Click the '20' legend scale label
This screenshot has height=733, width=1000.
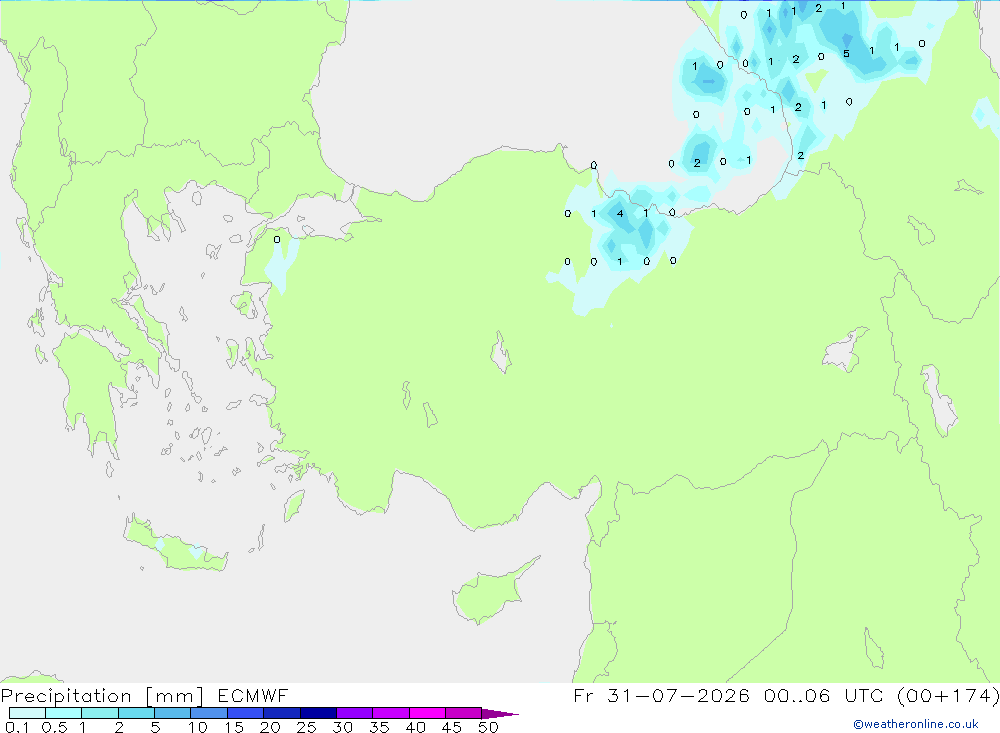(x=270, y=727)
